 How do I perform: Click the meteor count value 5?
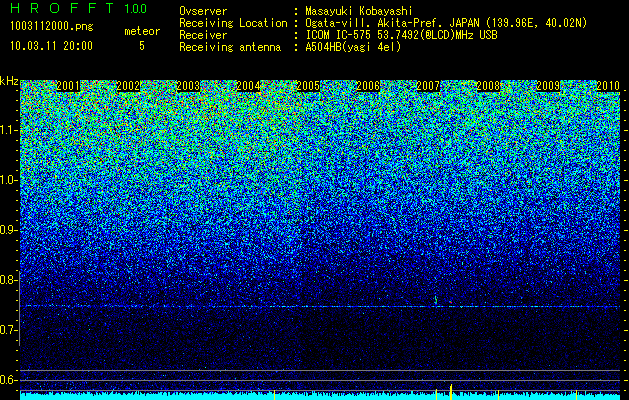(x=142, y=46)
